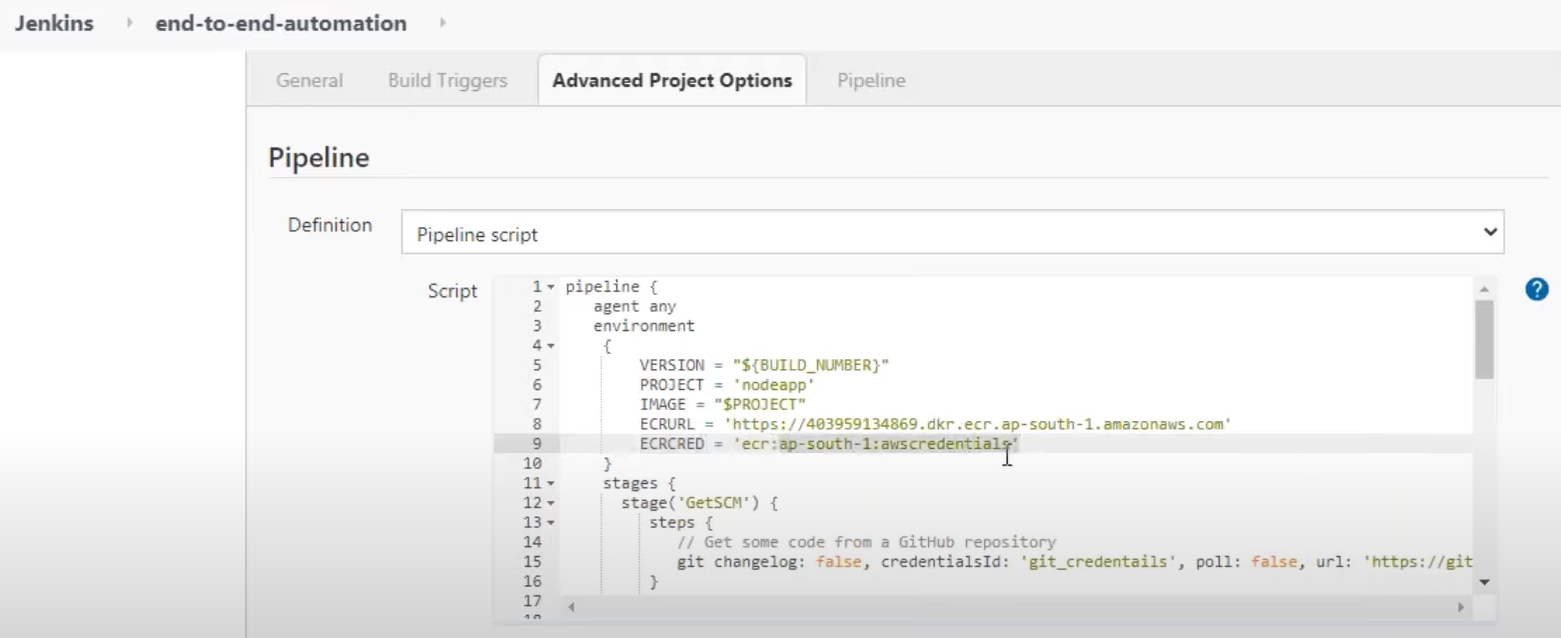The width and height of the screenshot is (1561, 638).
Task: Click the IMAGE = "$PROJECT" line
Action: (723, 405)
